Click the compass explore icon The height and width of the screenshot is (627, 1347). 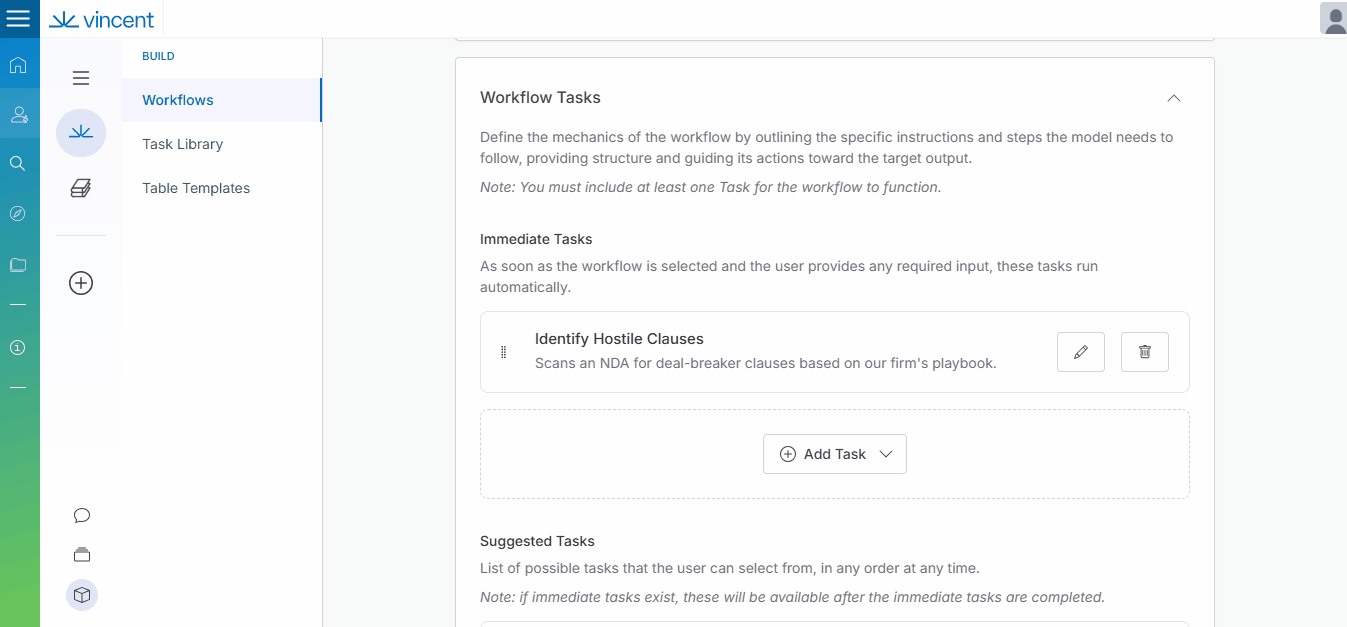[x=17, y=213]
